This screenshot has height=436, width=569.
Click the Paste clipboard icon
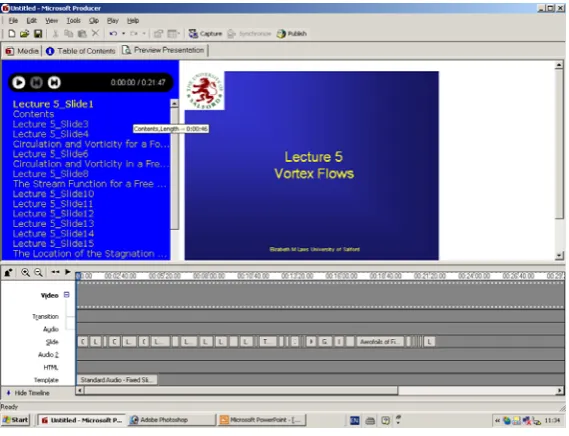[82, 34]
